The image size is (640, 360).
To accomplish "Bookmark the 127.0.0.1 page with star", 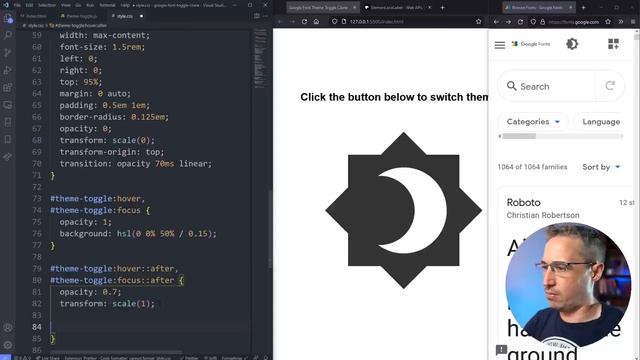I will (x=478, y=22).
